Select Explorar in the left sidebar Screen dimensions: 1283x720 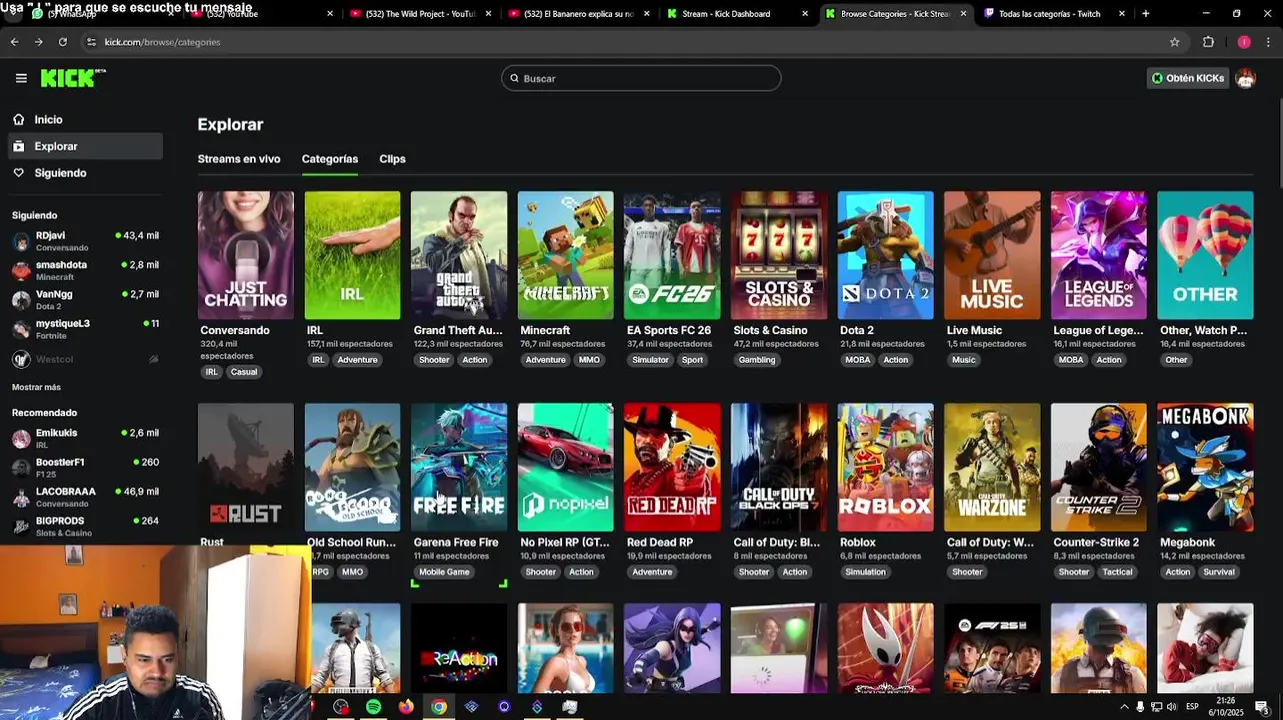coord(85,146)
